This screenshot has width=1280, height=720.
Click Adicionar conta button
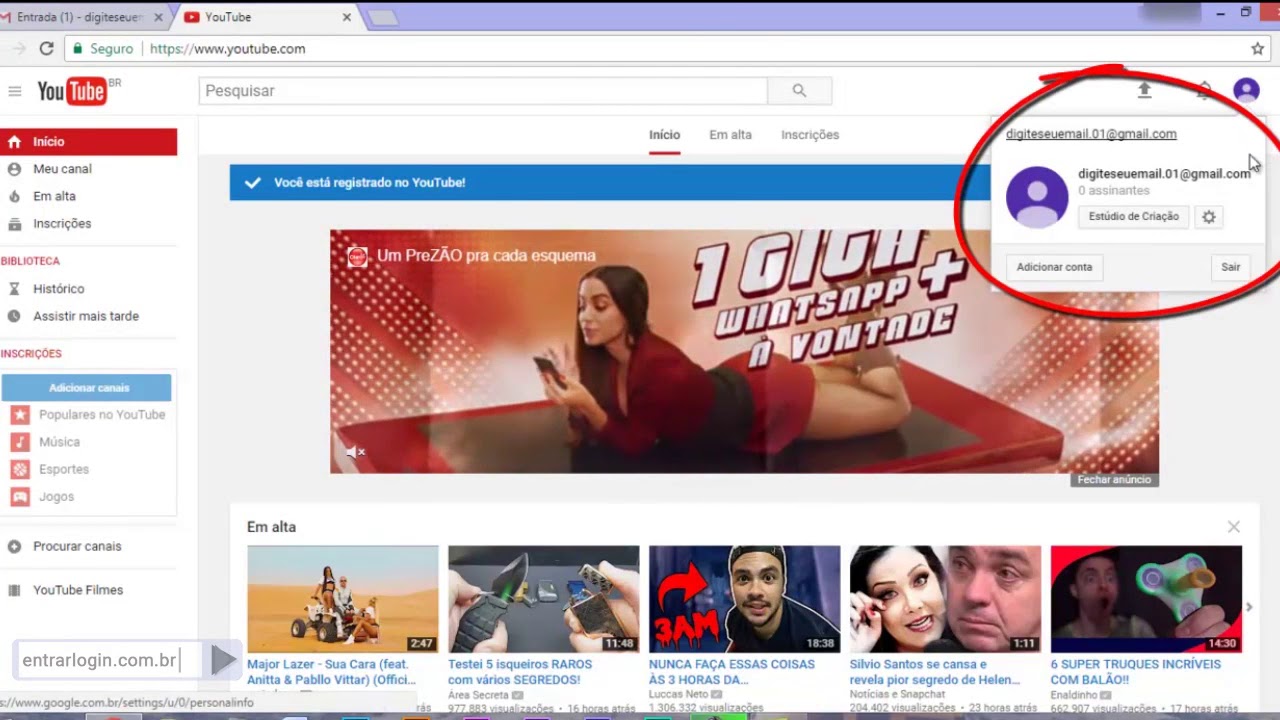coord(1054,267)
